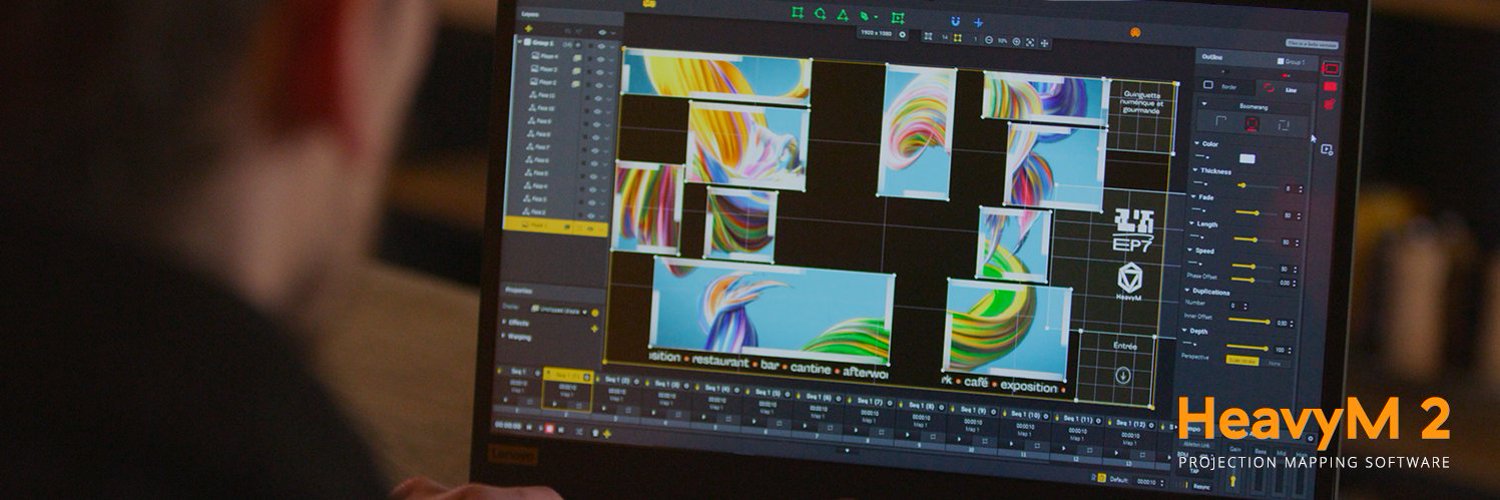Click the red monitor icon in right sidebar
Image resolution: width=1500 pixels, height=500 pixels.
[x=1331, y=68]
